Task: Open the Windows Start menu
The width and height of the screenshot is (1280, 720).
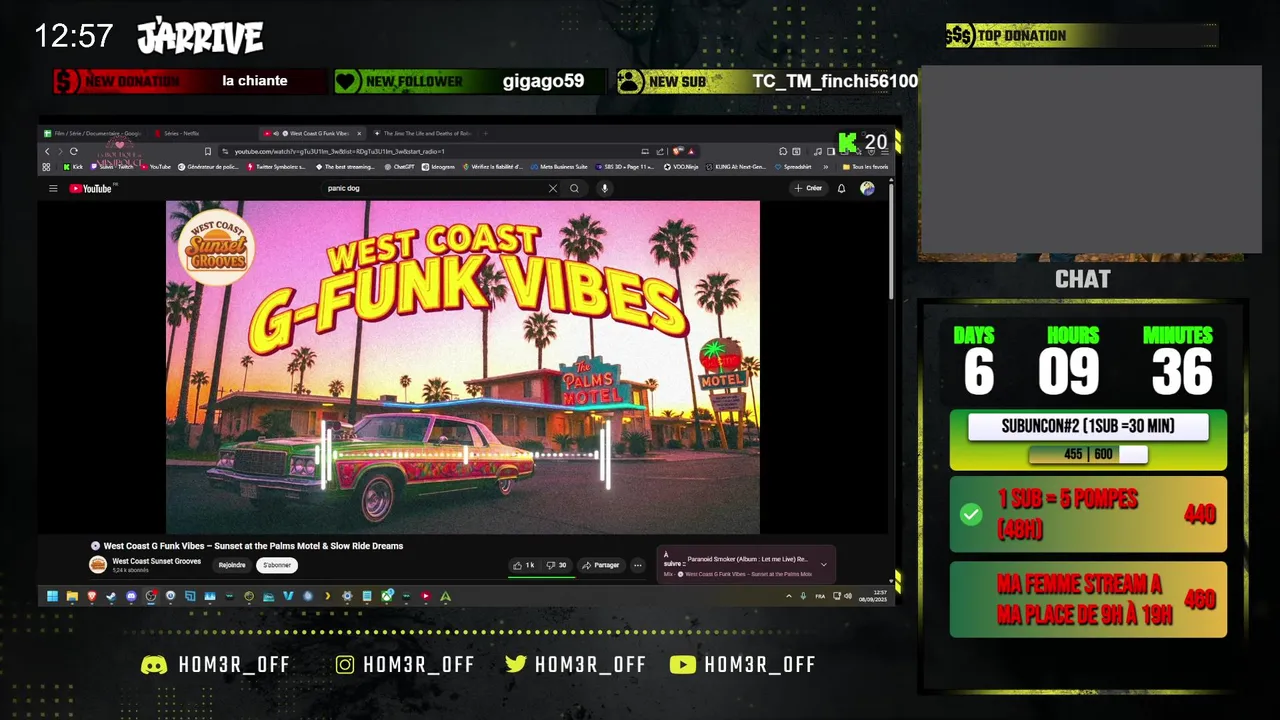Action: point(52,596)
